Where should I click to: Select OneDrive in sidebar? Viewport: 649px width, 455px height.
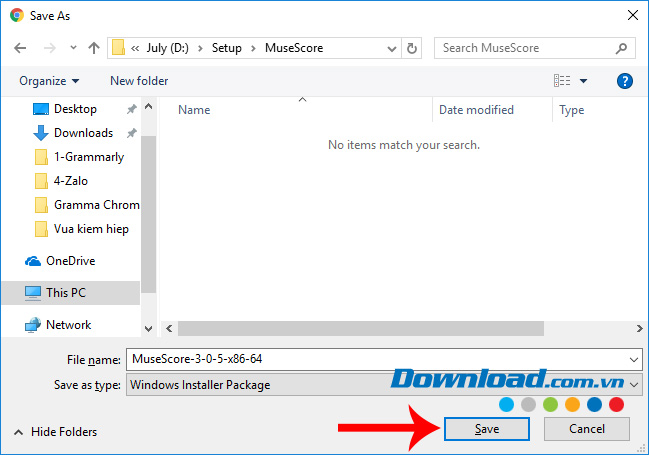coord(70,261)
